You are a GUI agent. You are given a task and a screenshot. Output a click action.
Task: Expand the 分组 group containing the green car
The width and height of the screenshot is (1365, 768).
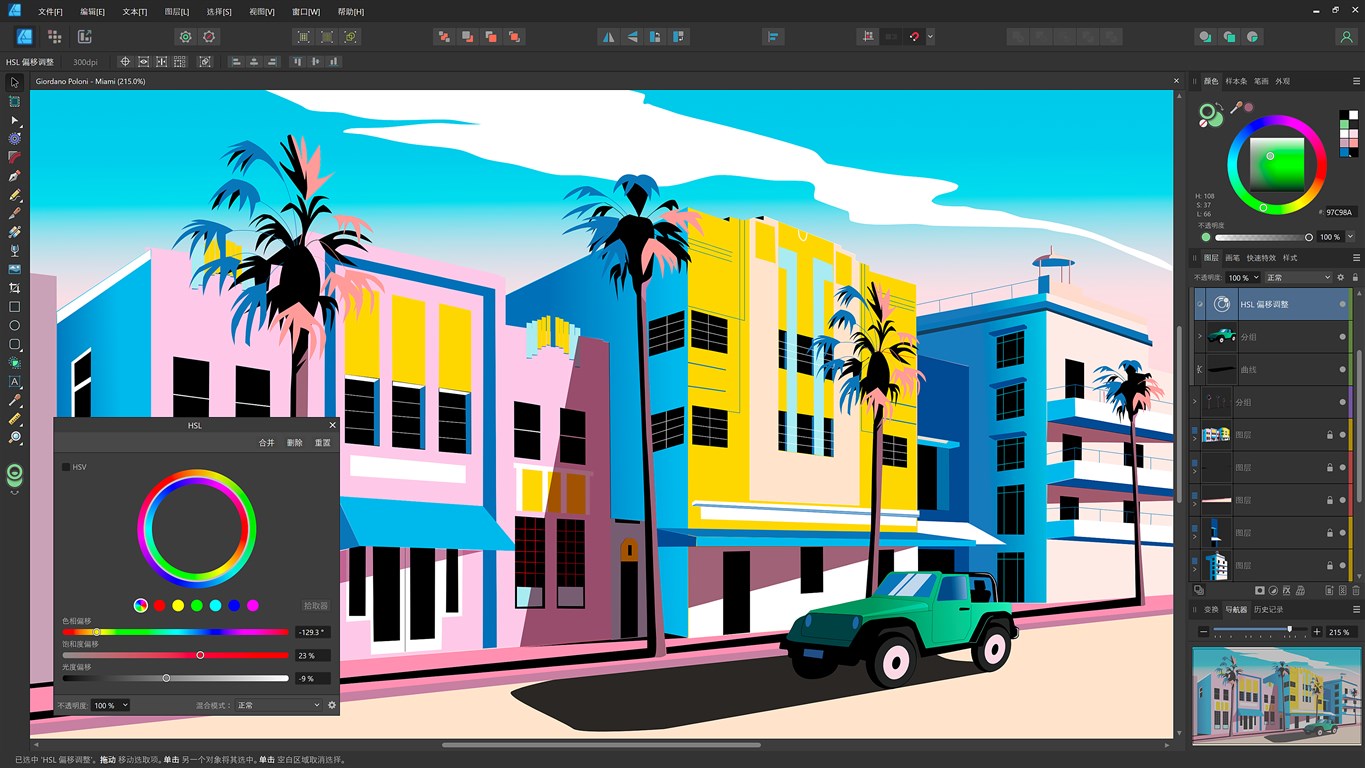click(1198, 335)
